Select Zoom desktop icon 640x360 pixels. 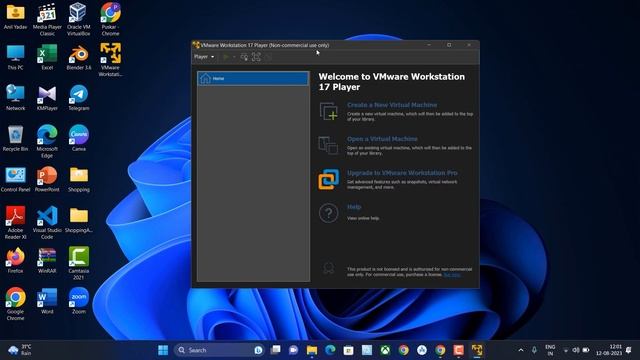[78, 301]
